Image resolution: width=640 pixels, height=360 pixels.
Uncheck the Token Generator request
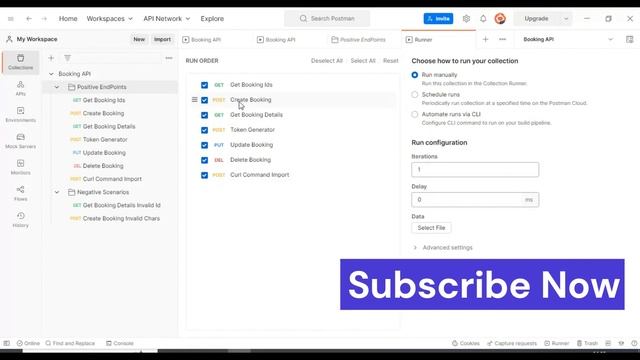pyautogui.click(x=204, y=130)
